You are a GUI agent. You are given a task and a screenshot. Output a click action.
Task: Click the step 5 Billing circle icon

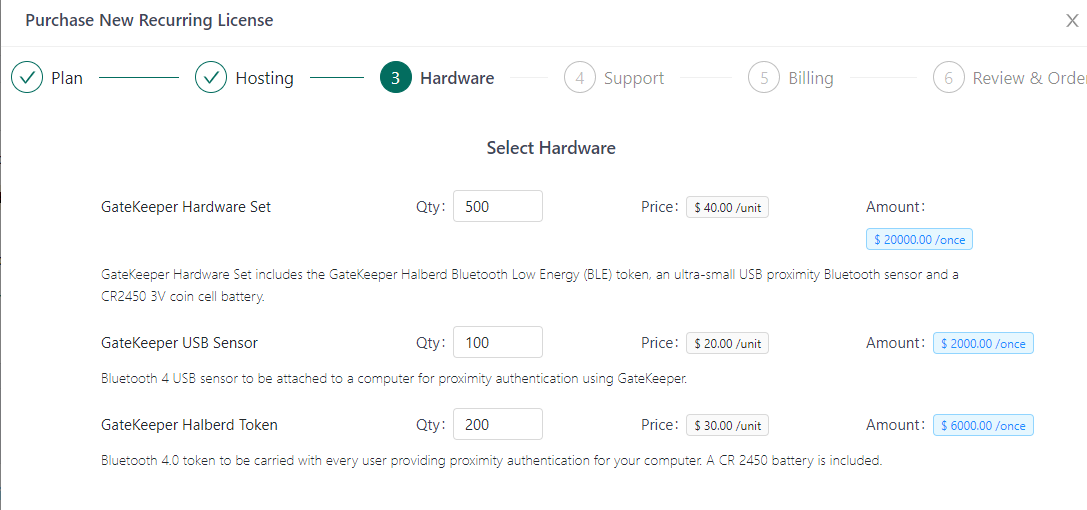(764, 78)
